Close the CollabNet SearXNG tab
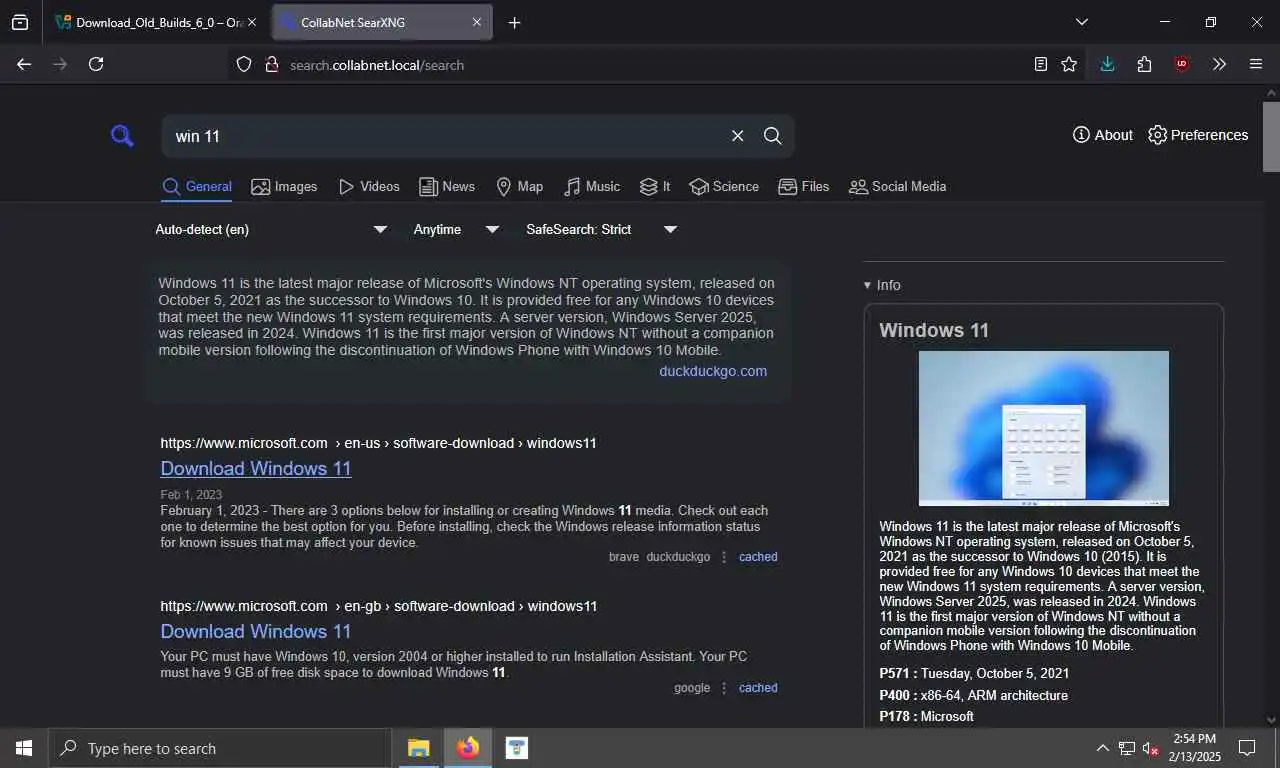1280x768 pixels. pyautogui.click(x=477, y=22)
